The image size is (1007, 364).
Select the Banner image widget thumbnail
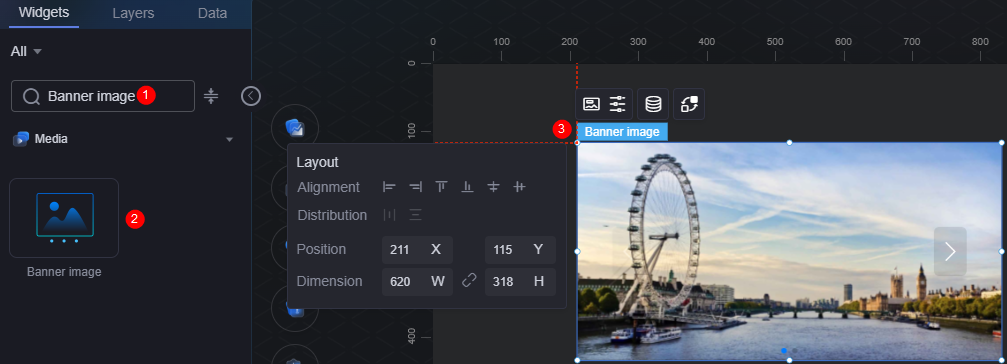[64, 218]
